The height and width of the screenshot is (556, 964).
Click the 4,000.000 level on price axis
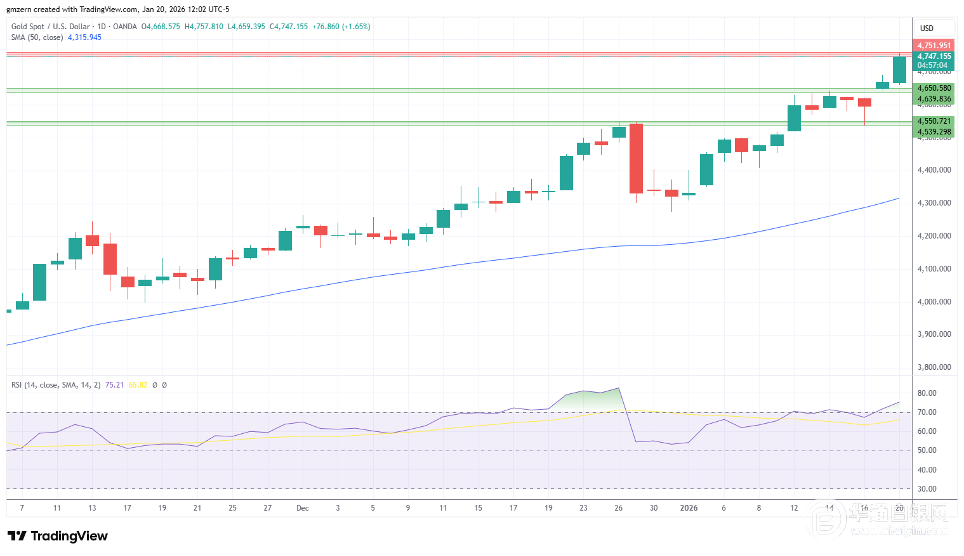click(933, 302)
